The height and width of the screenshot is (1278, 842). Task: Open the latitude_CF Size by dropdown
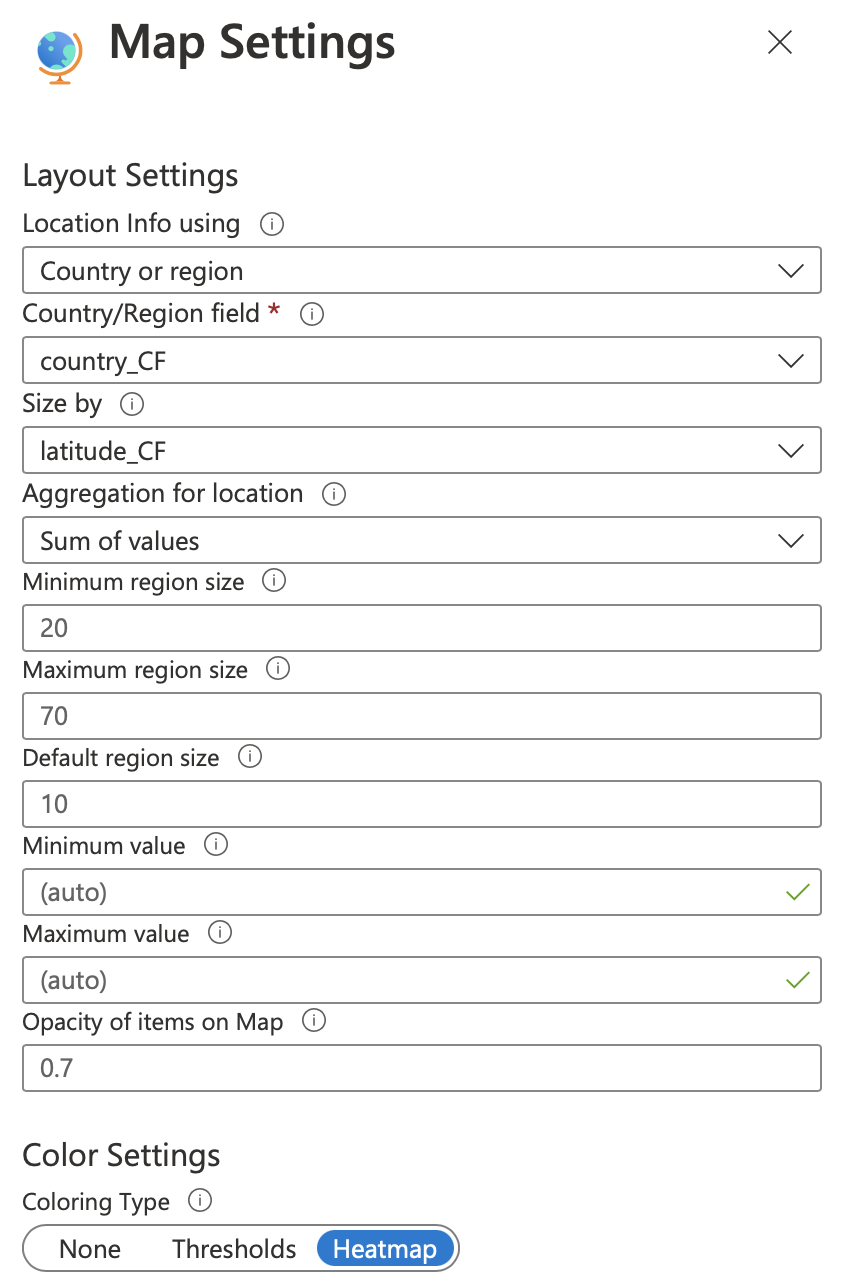[x=422, y=451]
